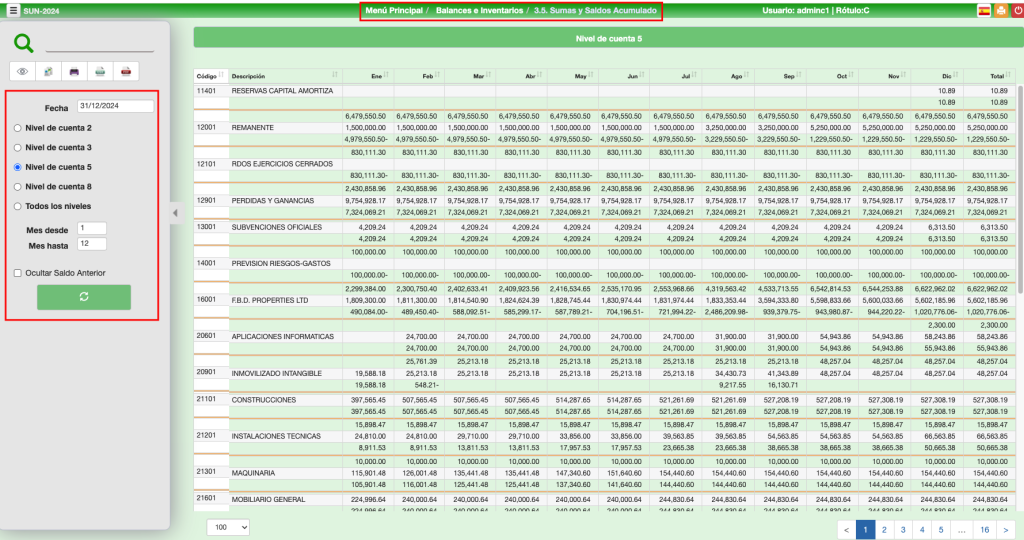
Task: Collapse the left filter panel with arrow
Action: coord(174,212)
